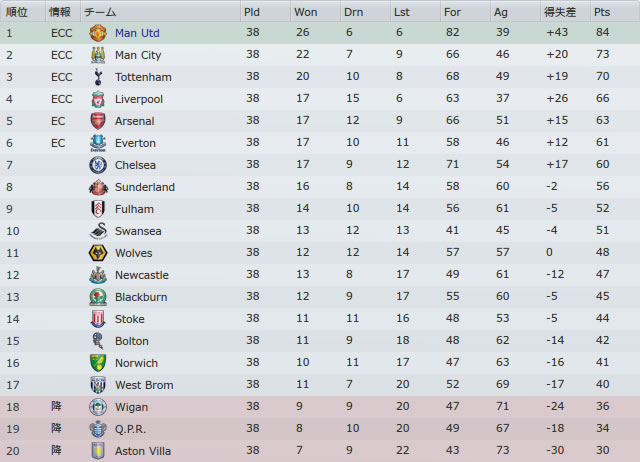This screenshot has width=640, height=462.
Task: Click the Norwich canary crest
Action: (x=98, y=363)
